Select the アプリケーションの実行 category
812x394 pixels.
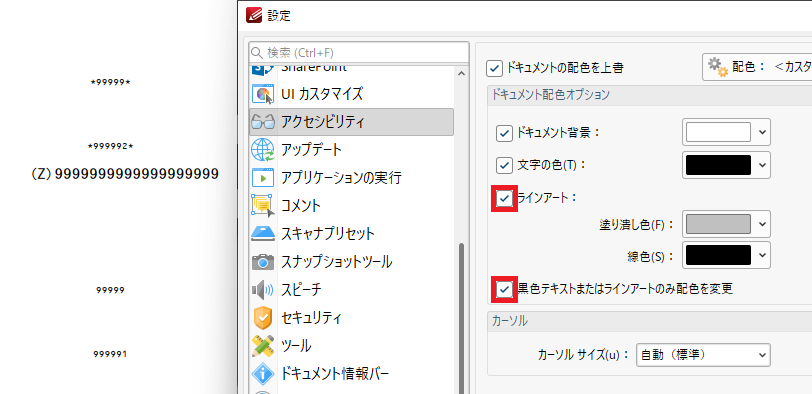[x=352, y=178]
